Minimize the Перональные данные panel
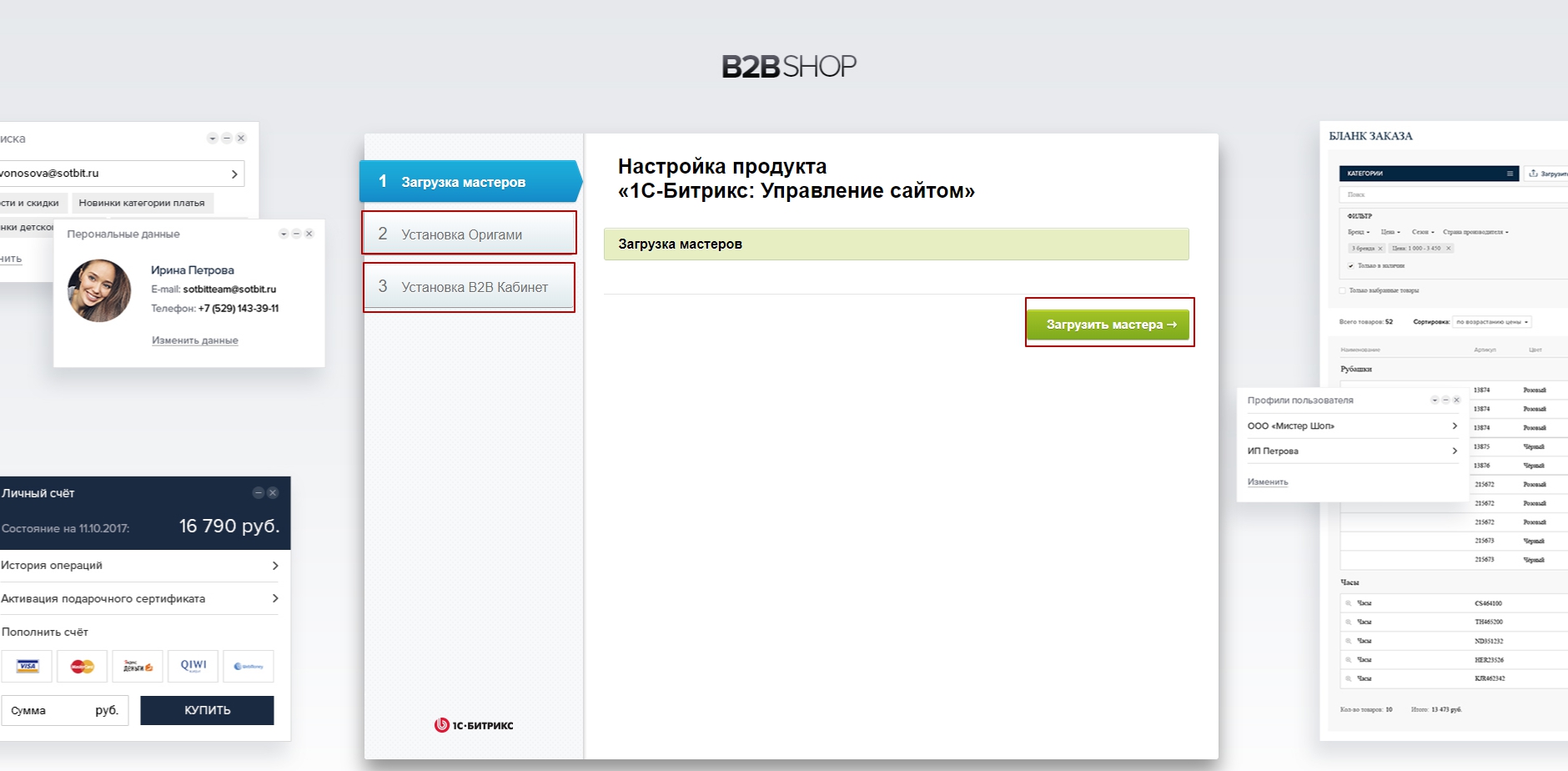This screenshot has height=771, width=1568. [x=296, y=234]
